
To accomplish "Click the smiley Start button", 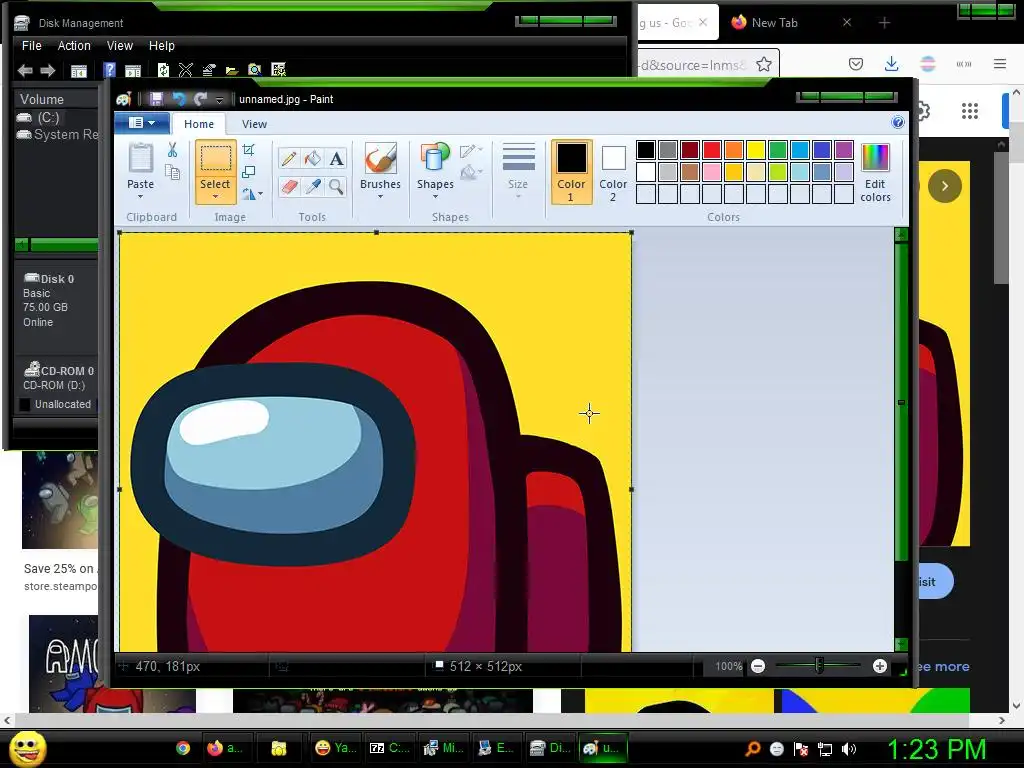I will click(28, 749).
